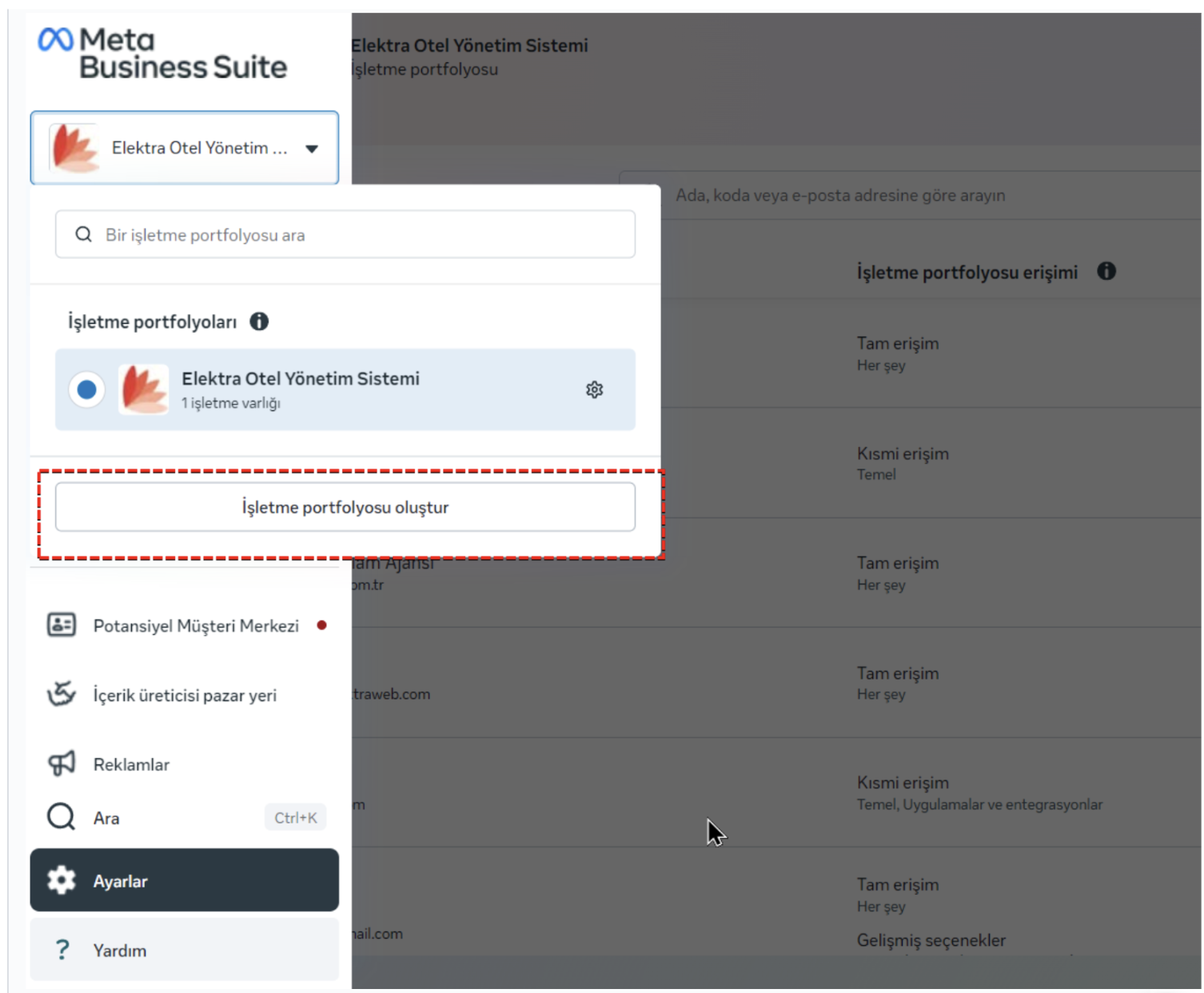Image resolution: width=1204 pixels, height=993 pixels.
Task: Go to Reklamlar in the sidebar
Action: pyautogui.click(x=185, y=764)
